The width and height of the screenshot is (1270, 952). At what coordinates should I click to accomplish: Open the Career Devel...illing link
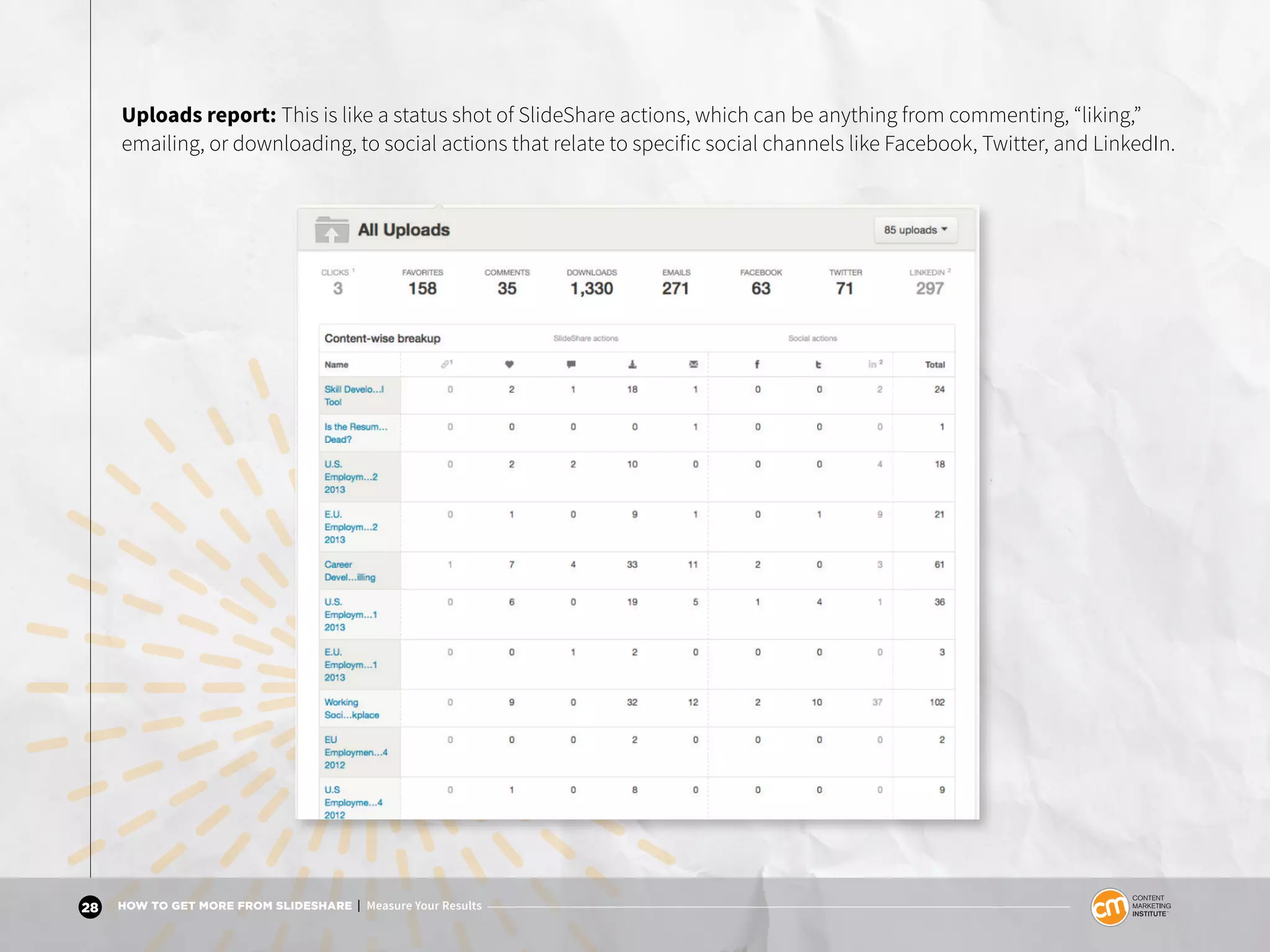point(350,571)
